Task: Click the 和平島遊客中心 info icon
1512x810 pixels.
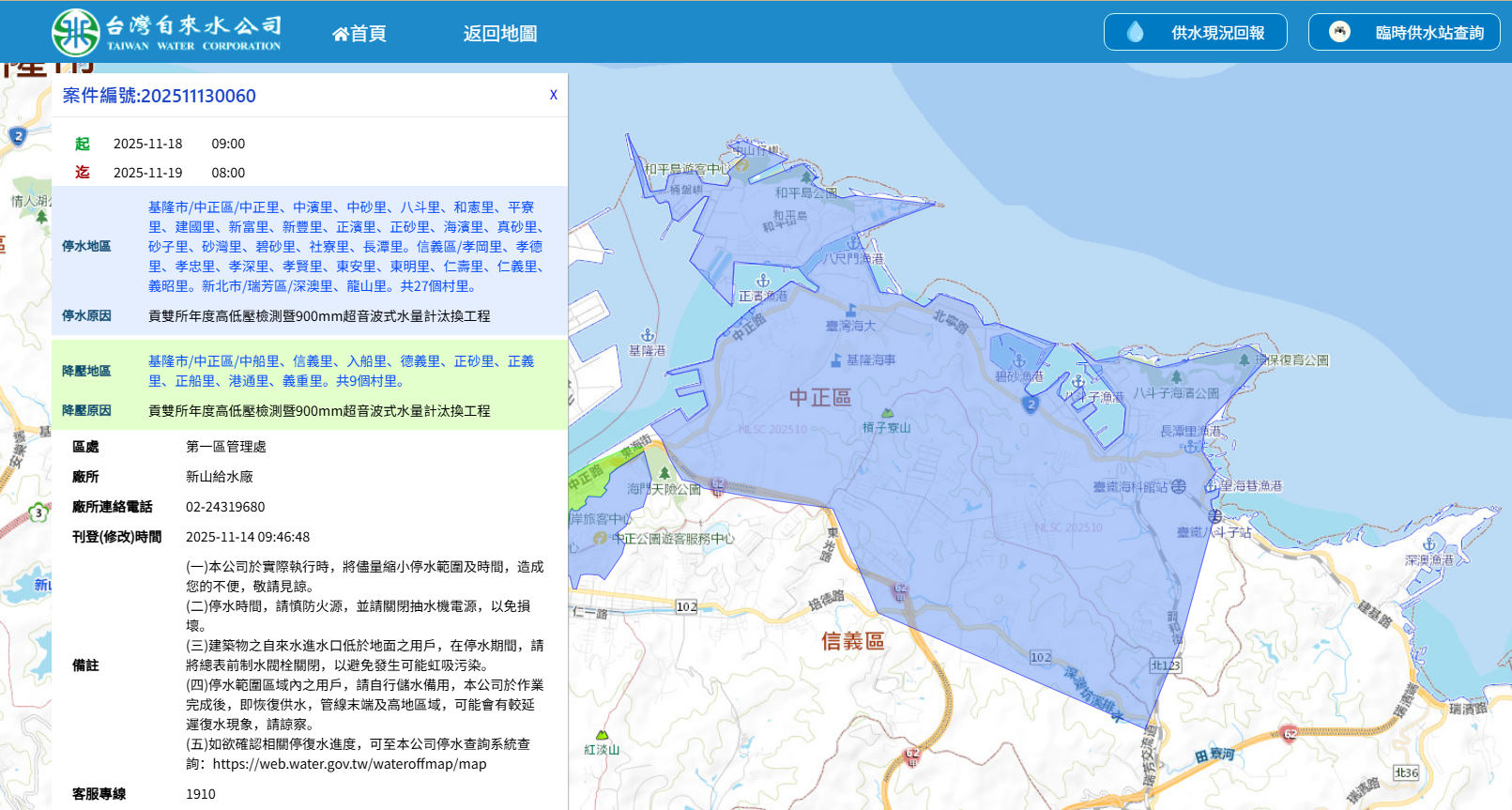Action: point(741,165)
